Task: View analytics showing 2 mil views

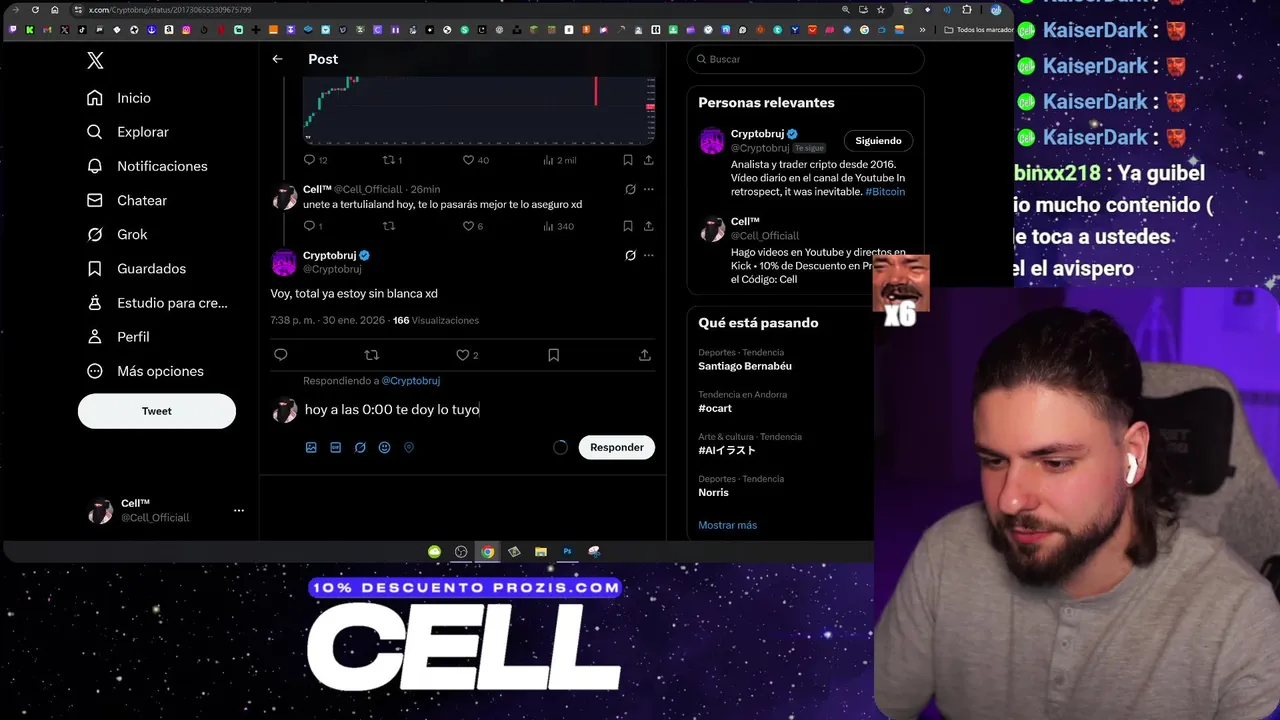Action: [559, 160]
